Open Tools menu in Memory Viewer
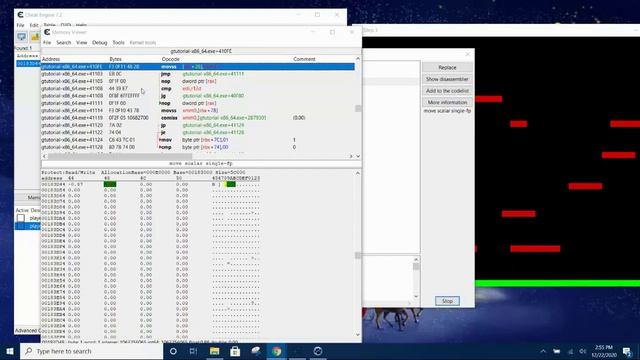The image size is (640, 360). 118,42
